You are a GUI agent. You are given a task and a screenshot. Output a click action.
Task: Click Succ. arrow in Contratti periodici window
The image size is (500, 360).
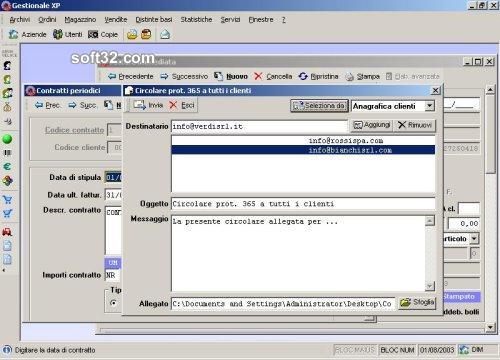pyautogui.click(x=72, y=105)
